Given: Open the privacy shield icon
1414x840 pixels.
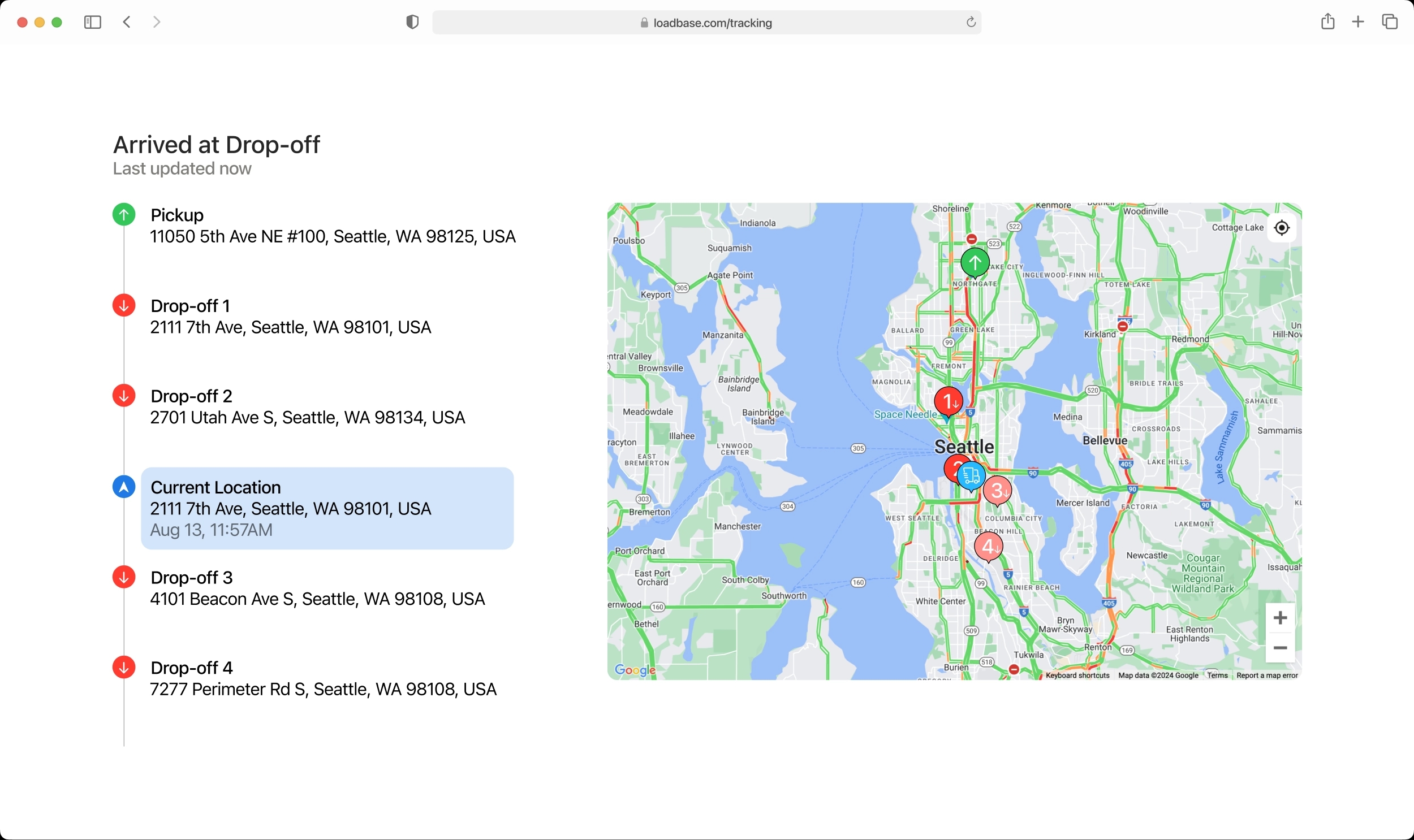Looking at the screenshot, I should [412, 22].
